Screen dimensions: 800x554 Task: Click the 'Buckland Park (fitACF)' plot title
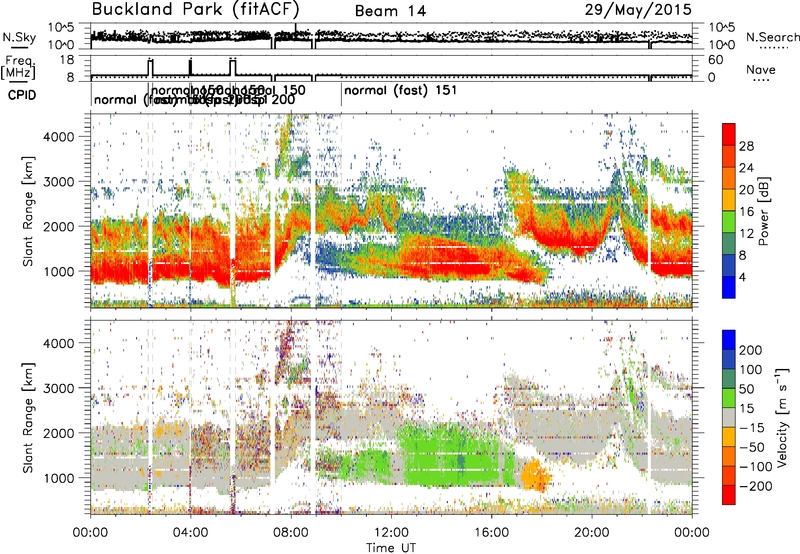click(x=195, y=10)
